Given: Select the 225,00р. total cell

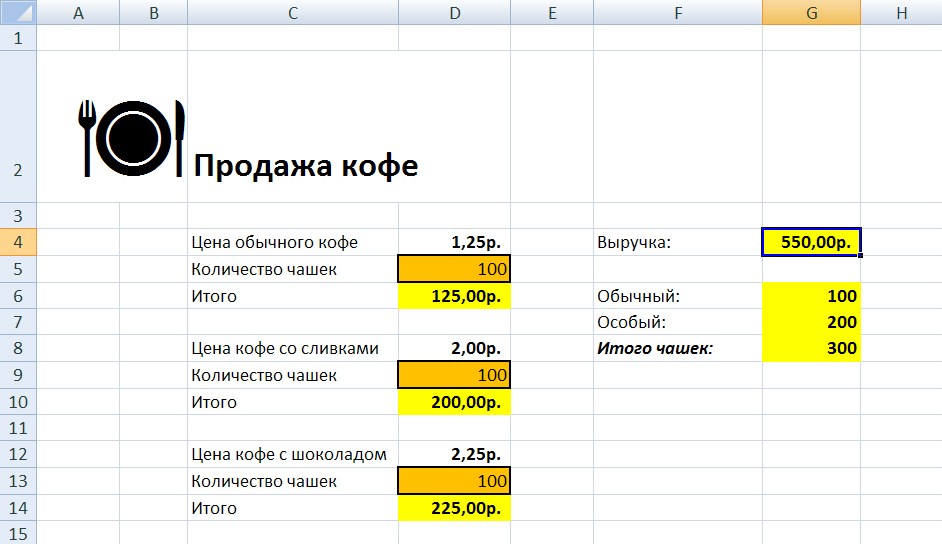Looking at the screenshot, I should [455, 508].
